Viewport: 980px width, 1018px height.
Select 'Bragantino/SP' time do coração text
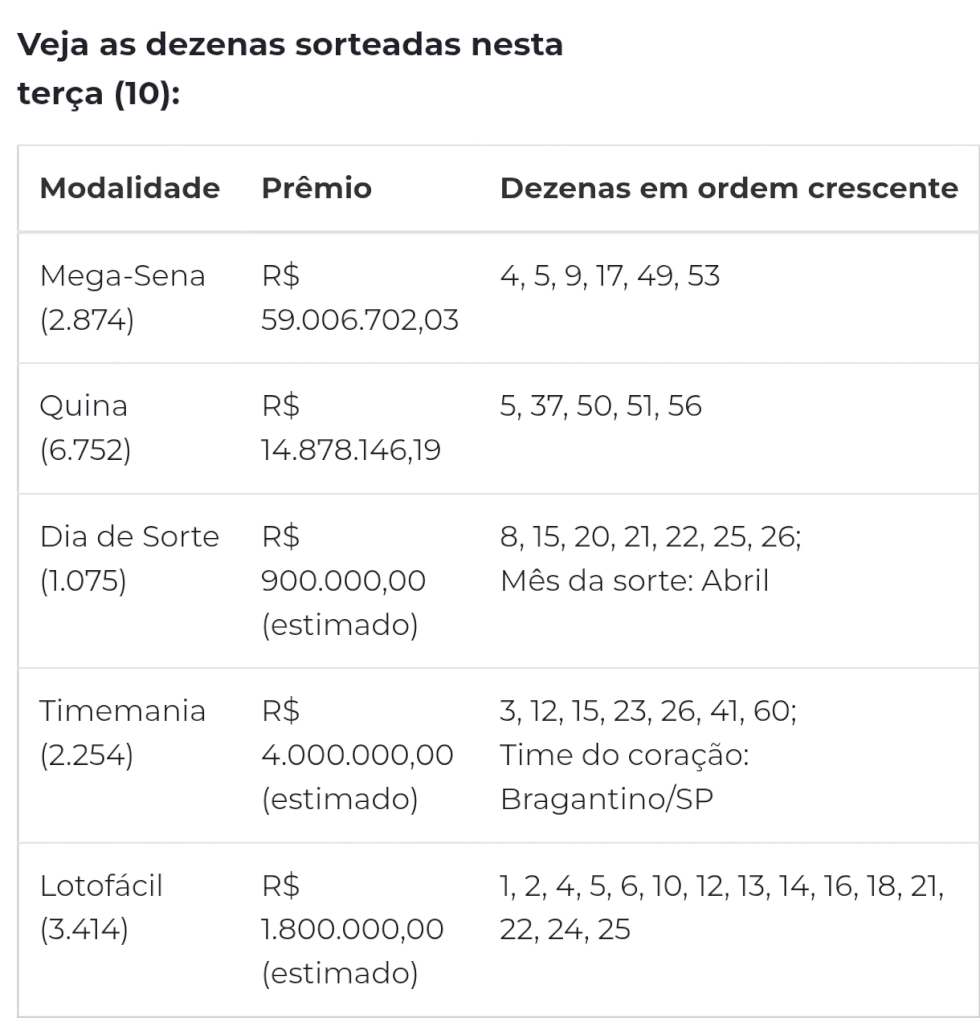click(607, 799)
